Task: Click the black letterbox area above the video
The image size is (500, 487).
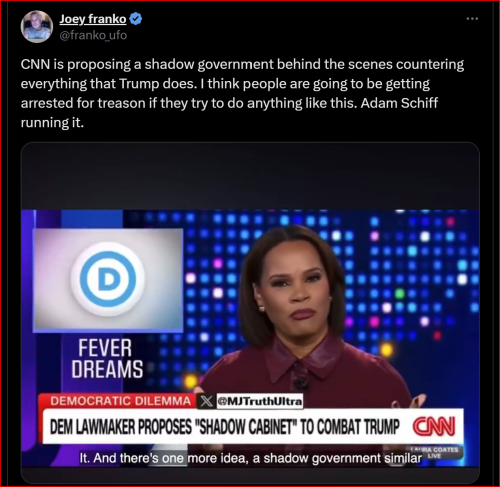Action: tap(250, 176)
